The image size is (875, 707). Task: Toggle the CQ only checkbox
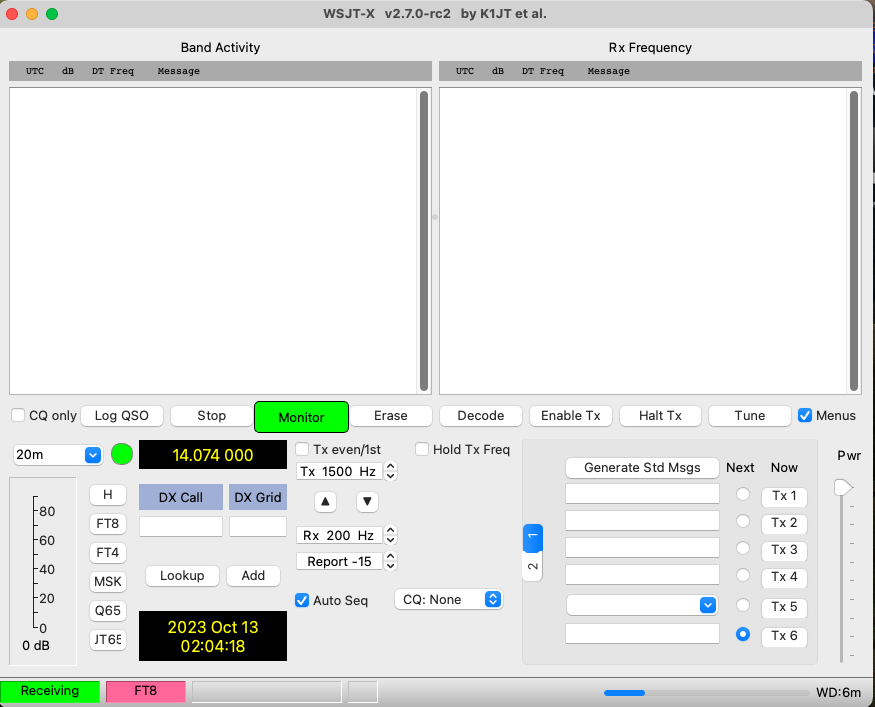[x=18, y=416]
